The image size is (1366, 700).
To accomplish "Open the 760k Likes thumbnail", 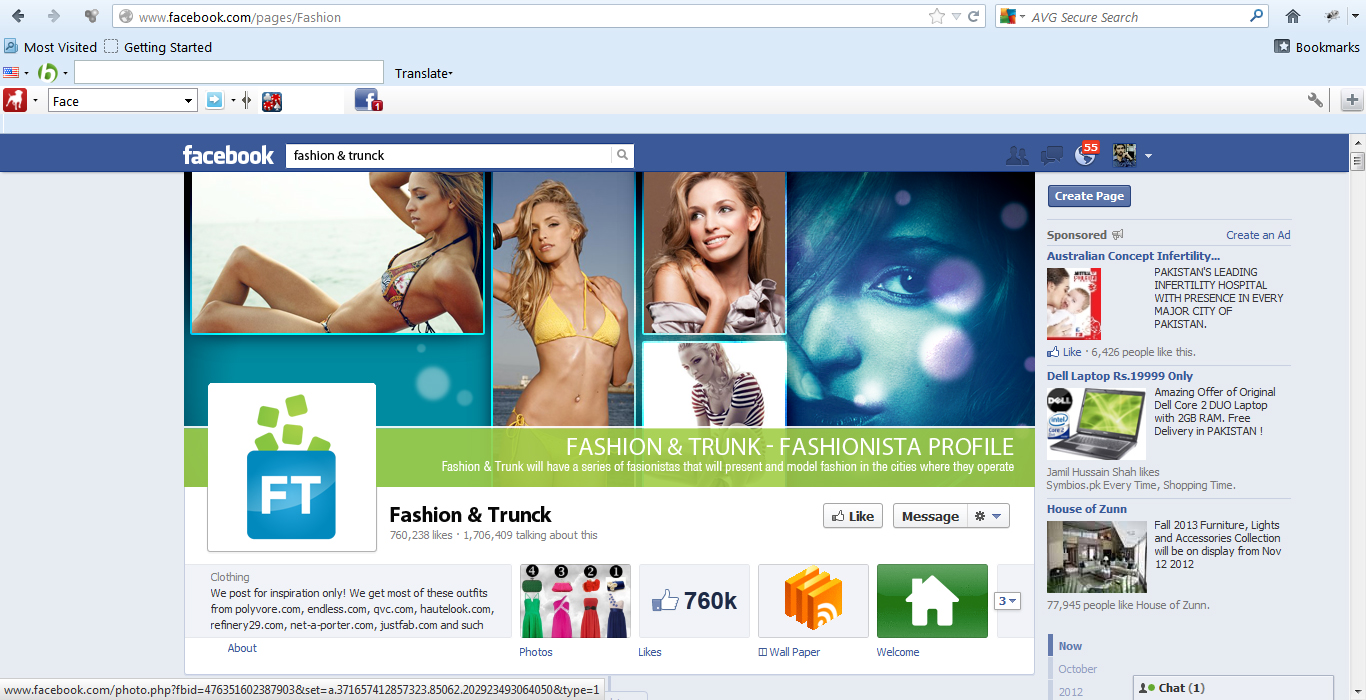I will [694, 601].
